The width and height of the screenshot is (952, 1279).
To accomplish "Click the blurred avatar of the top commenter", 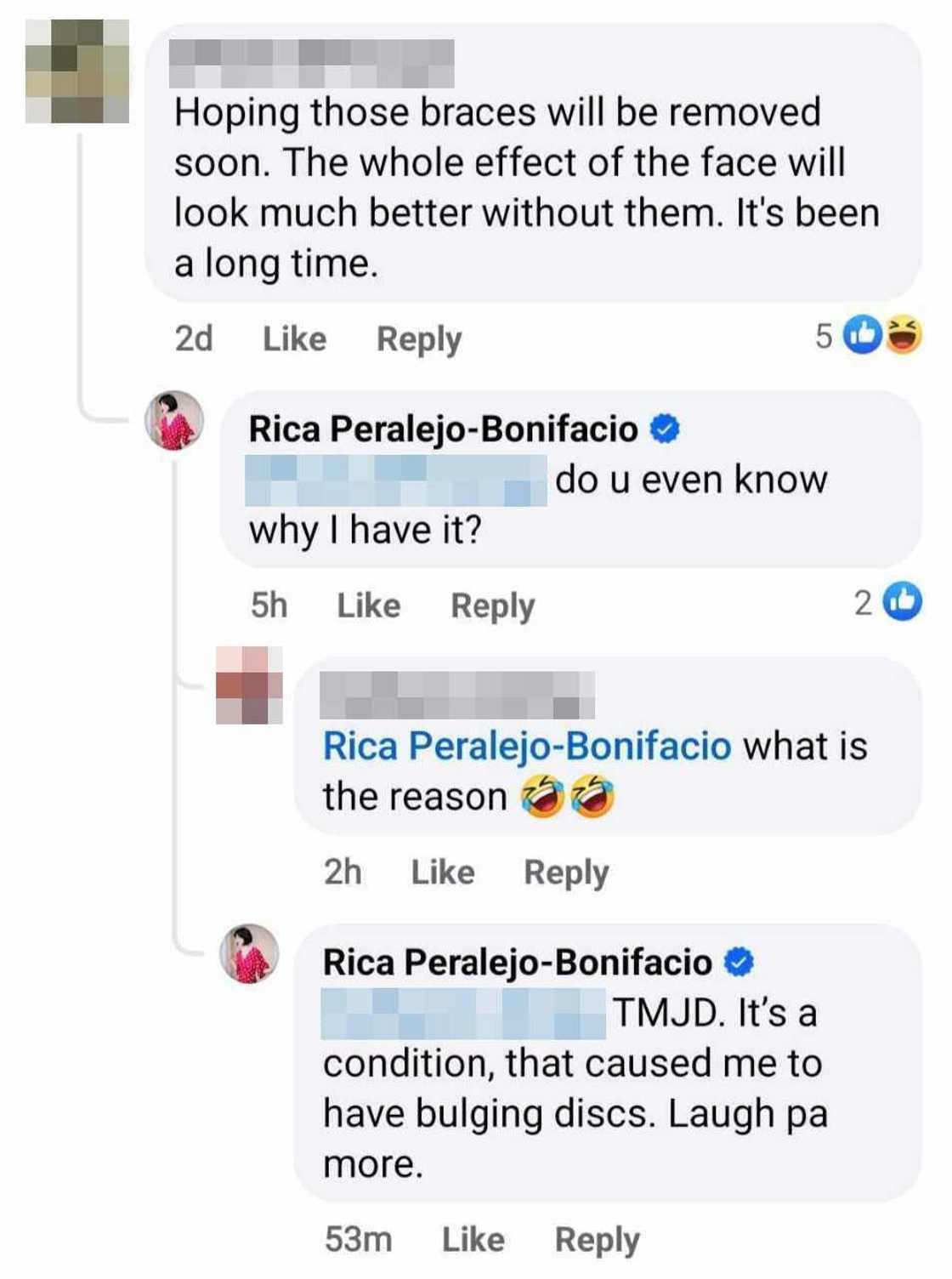I will pos(77,71).
